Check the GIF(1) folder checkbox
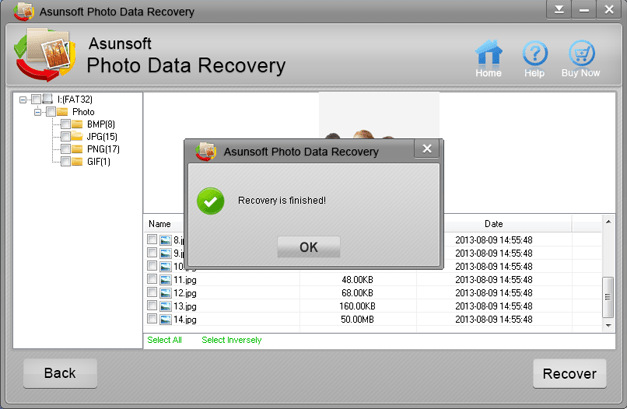Viewport: 627px width, 409px height. pos(65,162)
